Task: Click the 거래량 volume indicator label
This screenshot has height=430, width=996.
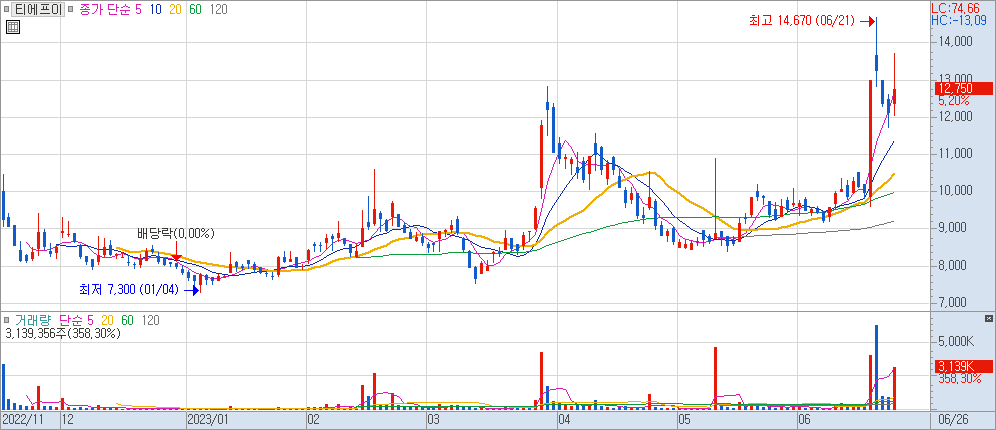Action: (33, 320)
